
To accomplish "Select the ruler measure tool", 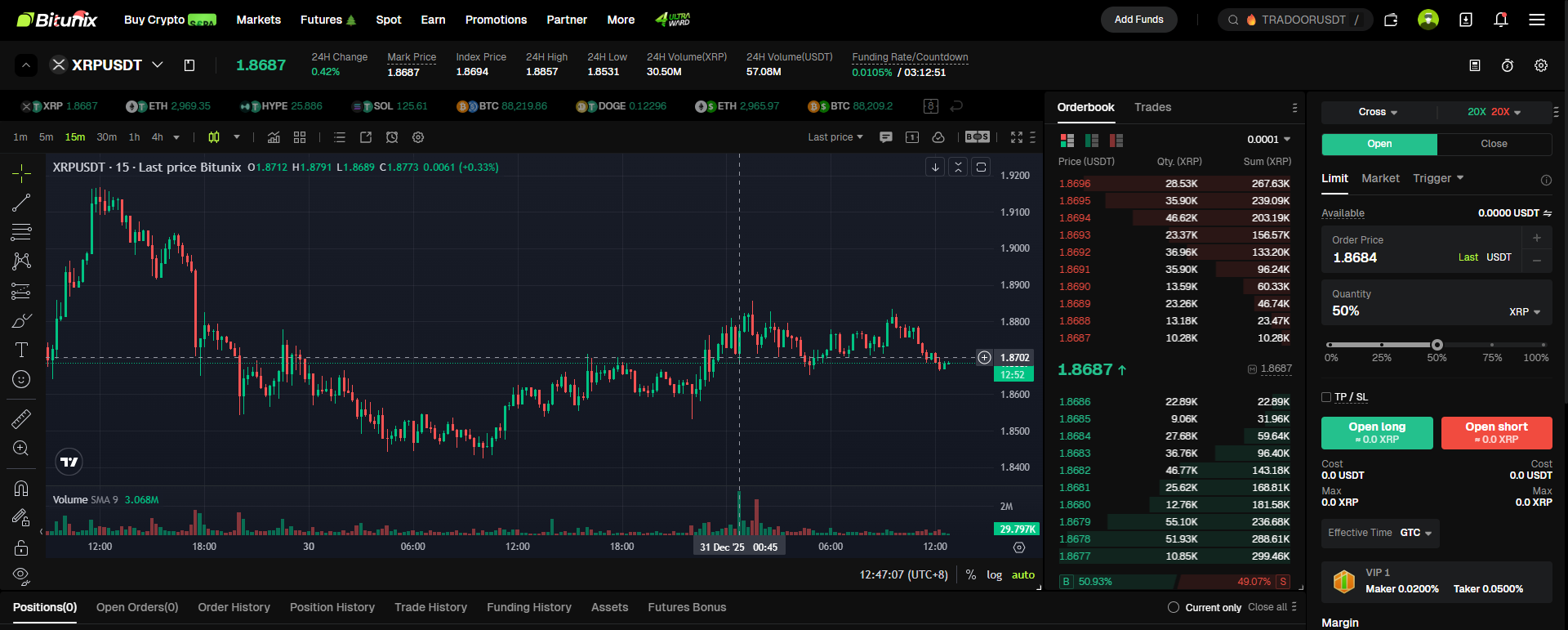I will click(21, 418).
